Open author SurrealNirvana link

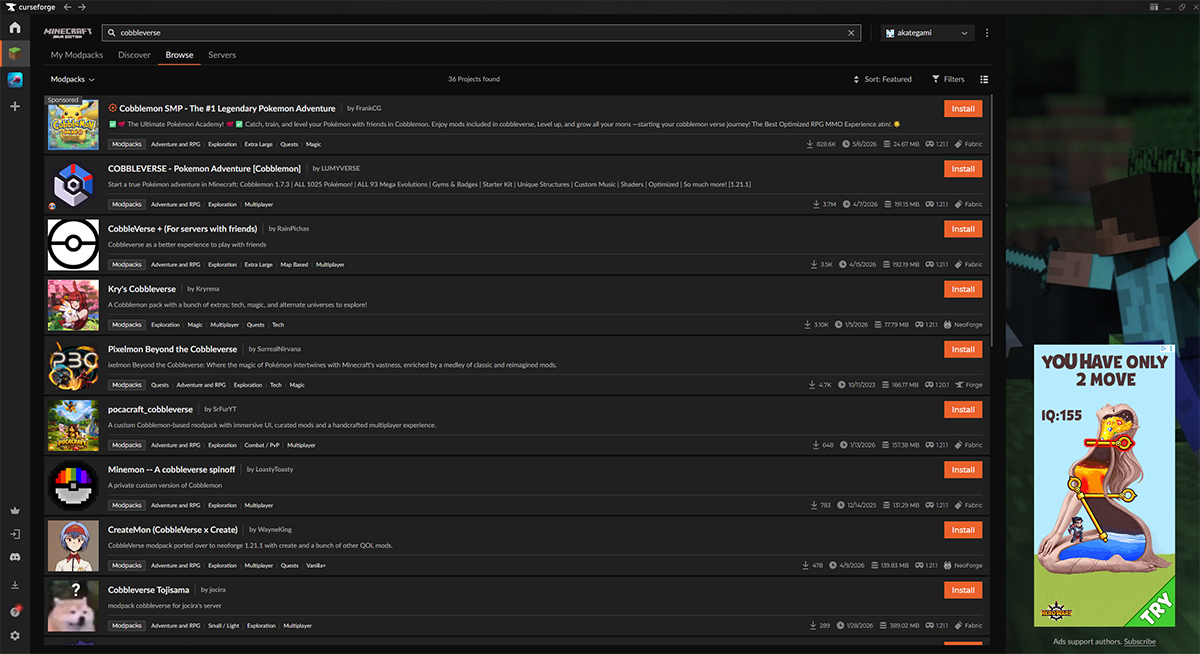pos(279,349)
